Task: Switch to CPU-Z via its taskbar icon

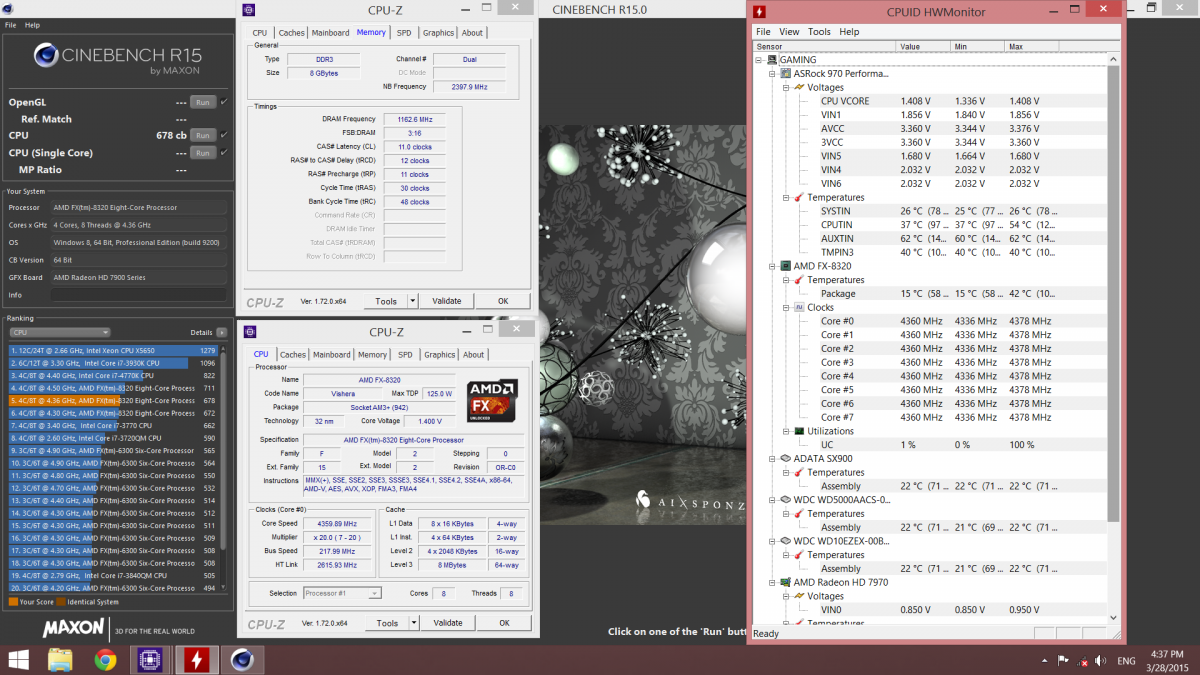Action: [150, 659]
